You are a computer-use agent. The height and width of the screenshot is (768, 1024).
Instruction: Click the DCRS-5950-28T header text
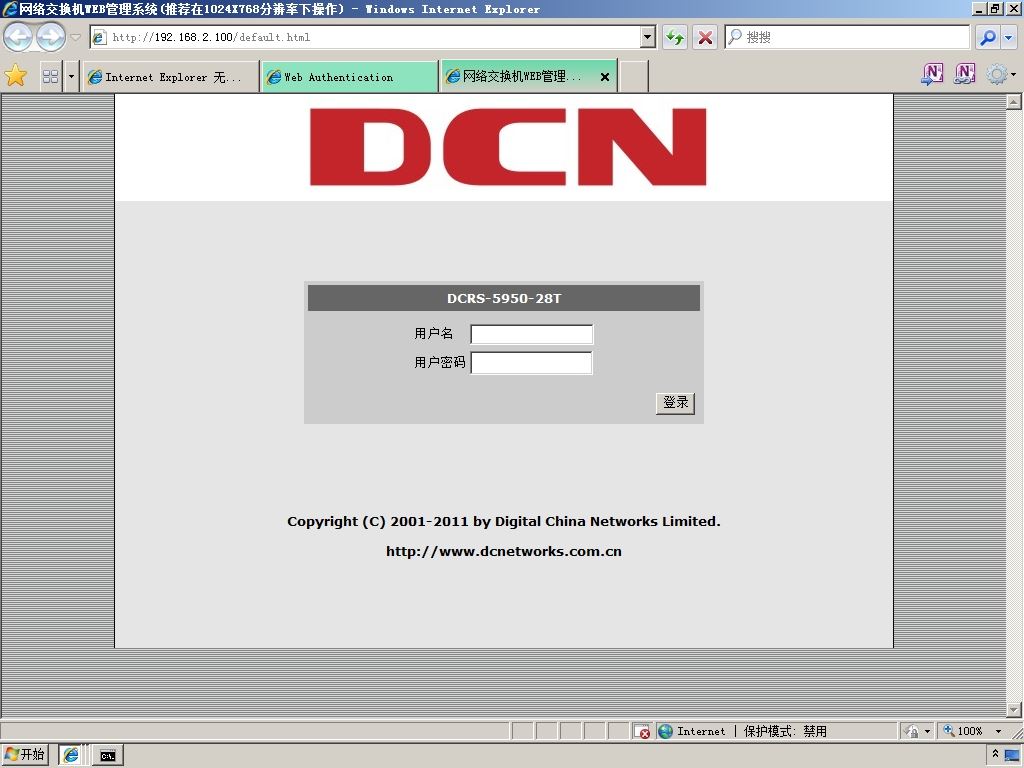504,298
